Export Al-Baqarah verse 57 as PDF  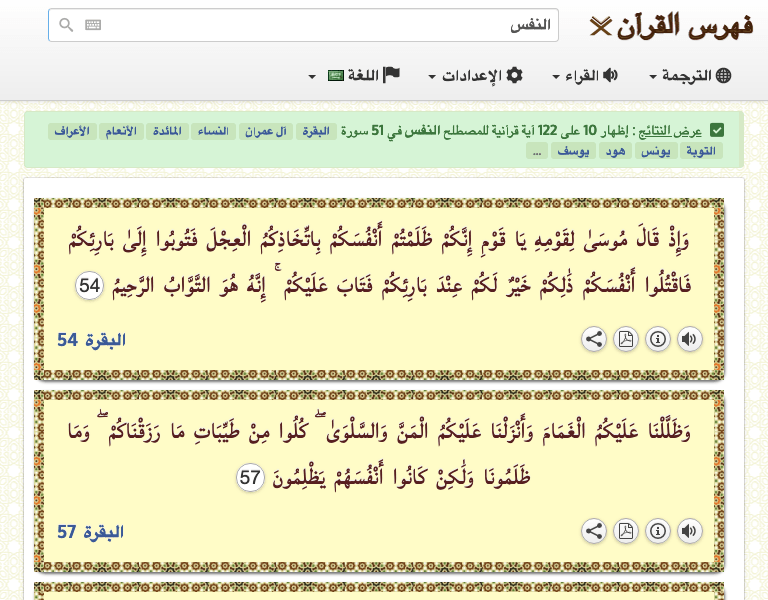coord(625,531)
